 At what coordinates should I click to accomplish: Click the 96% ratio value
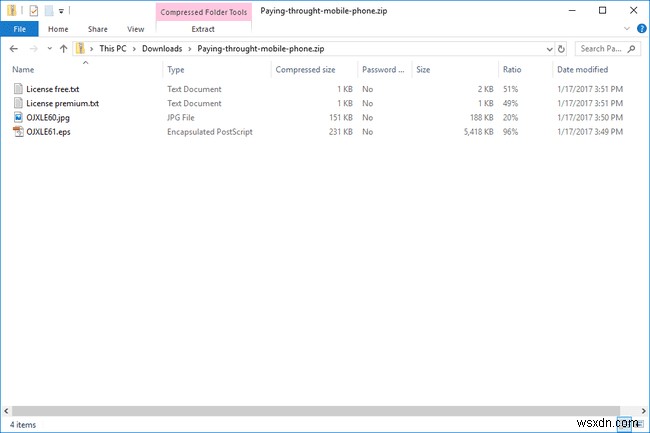510,132
